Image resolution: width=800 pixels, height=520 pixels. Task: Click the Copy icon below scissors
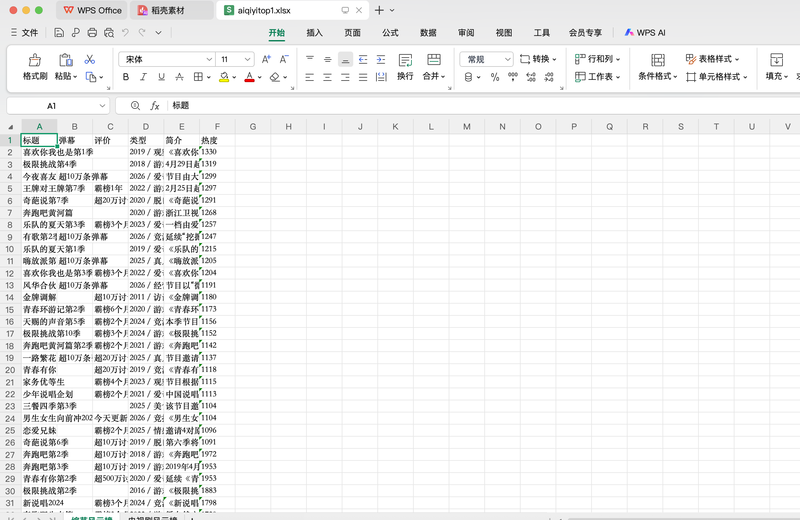91,77
